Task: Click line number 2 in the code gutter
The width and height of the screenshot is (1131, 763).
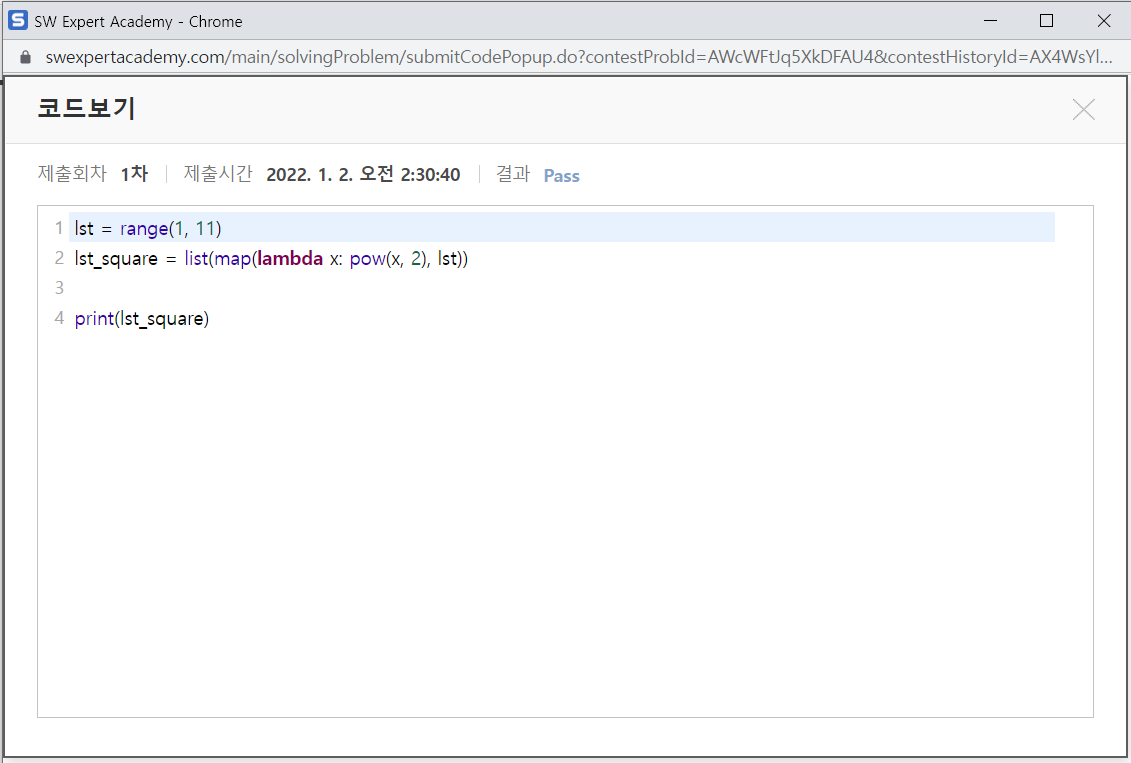Action: pos(59,258)
